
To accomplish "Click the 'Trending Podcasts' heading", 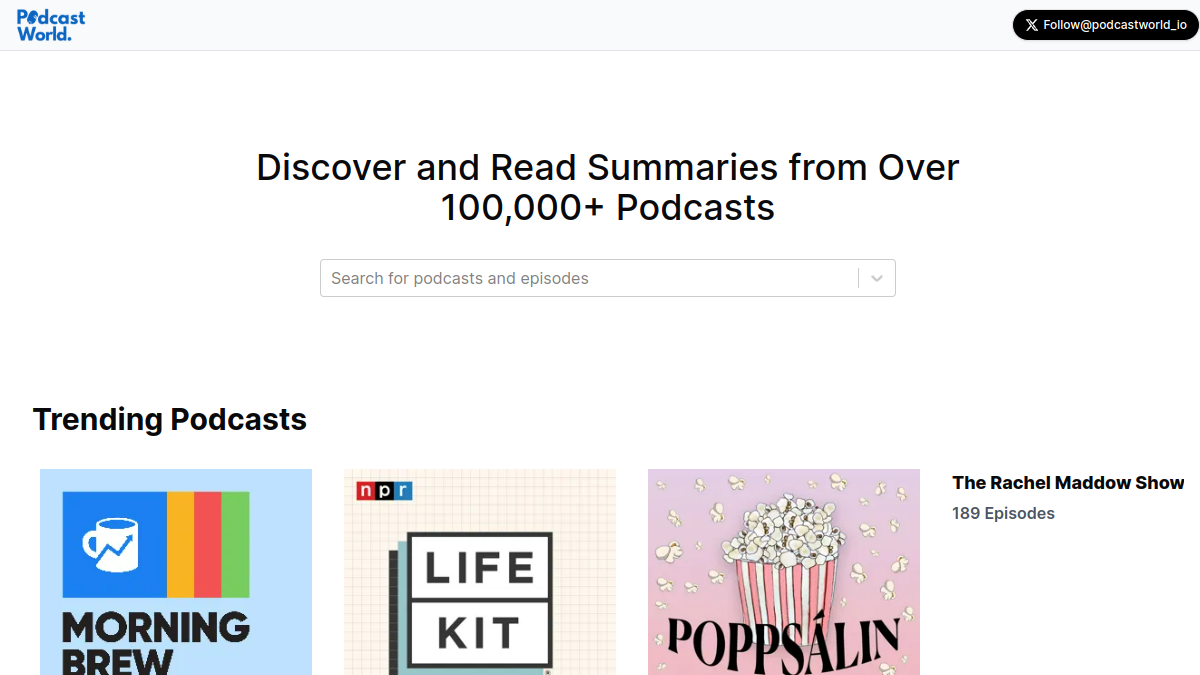I will pos(170,419).
